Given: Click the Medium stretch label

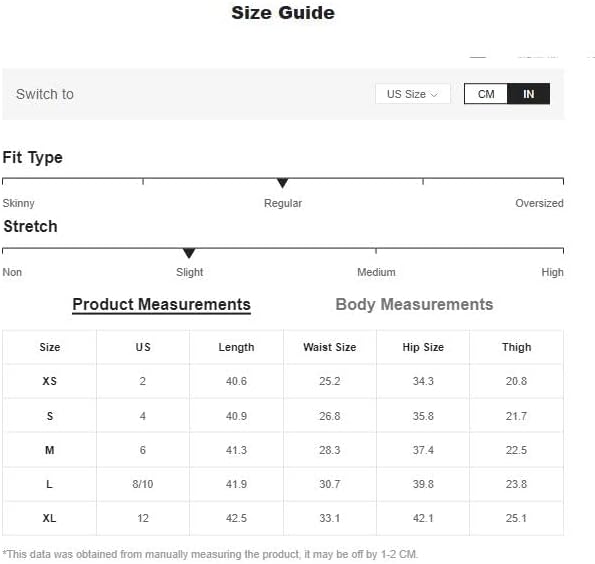Looking at the screenshot, I should pyautogui.click(x=376, y=272).
